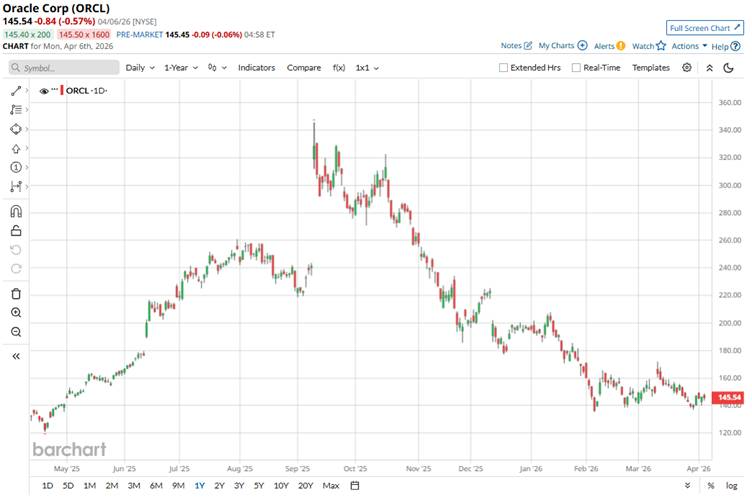Delete drawings with the trash icon
This screenshot has height=500, width=752.
pyautogui.click(x=16, y=293)
